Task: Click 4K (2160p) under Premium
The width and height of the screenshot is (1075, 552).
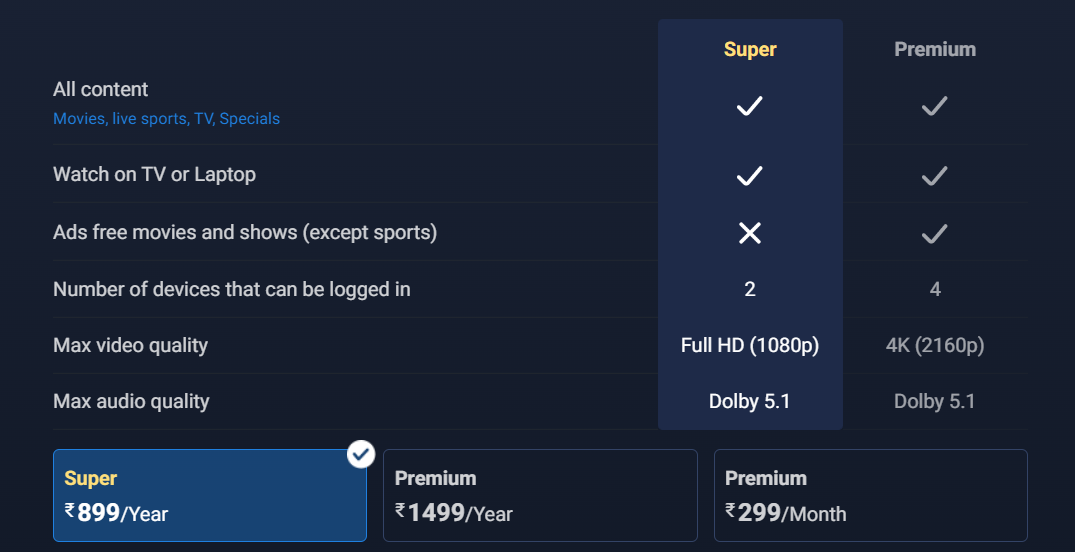Action: click(x=935, y=345)
